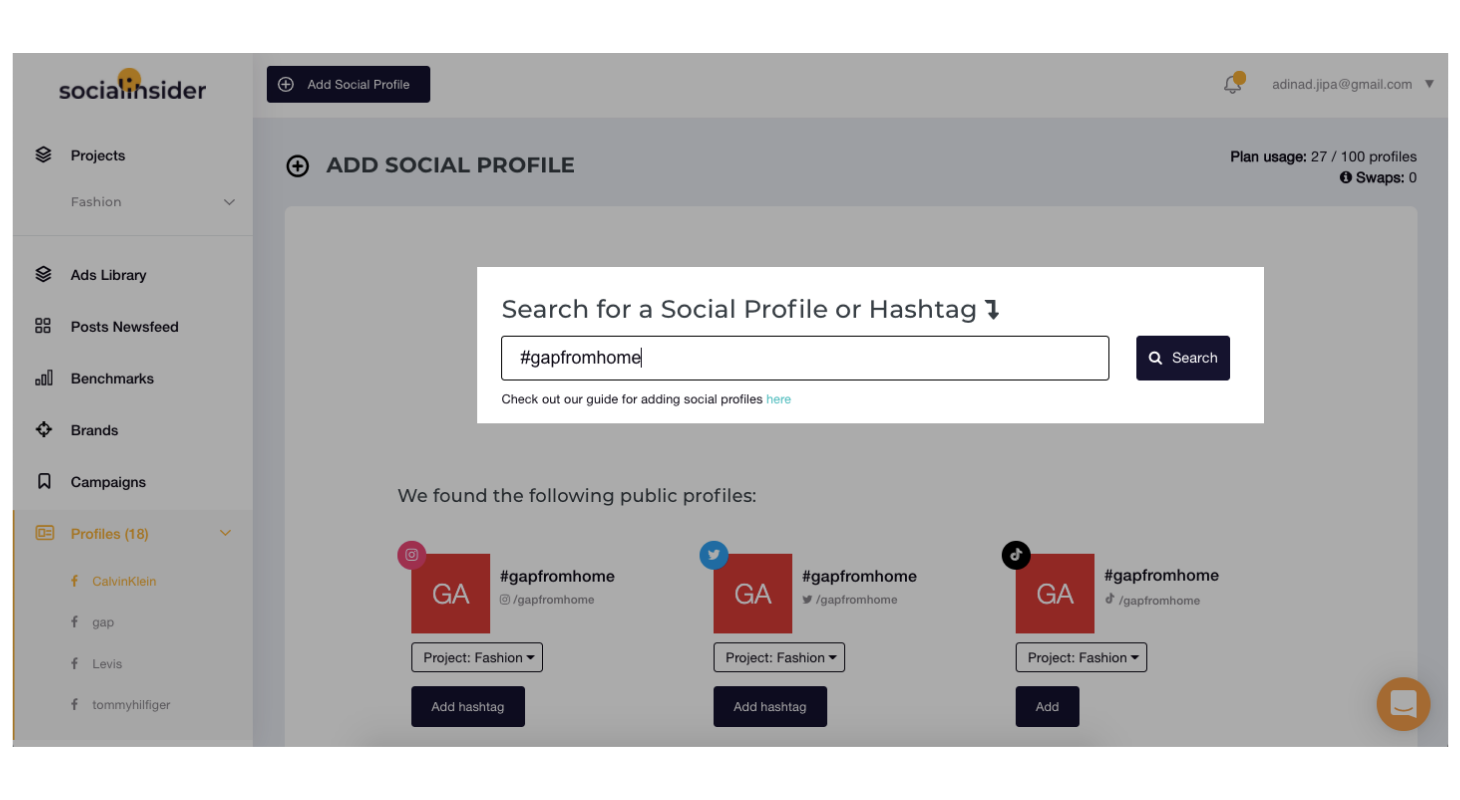Click the TikTok badge on third result
This screenshot has width=1460, height=800.
pyautogui.click(x=1016, y=555)
